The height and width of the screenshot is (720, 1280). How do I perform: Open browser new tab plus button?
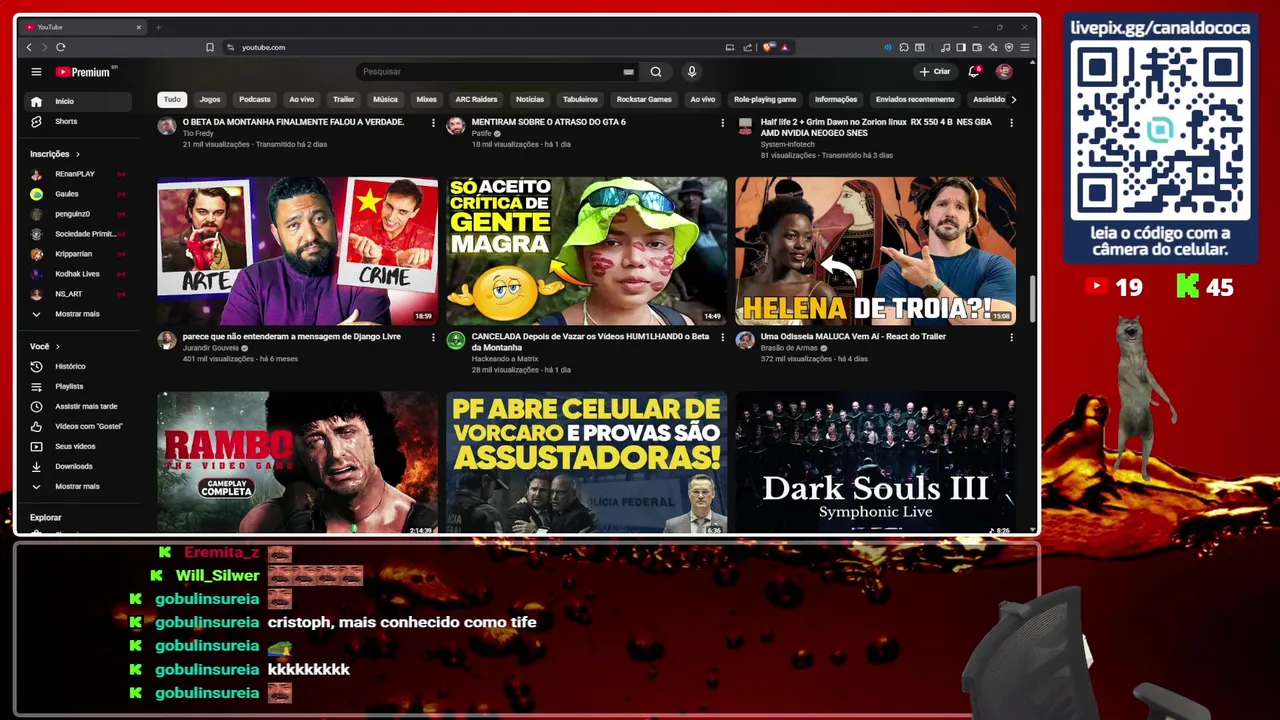click(158, 27)
